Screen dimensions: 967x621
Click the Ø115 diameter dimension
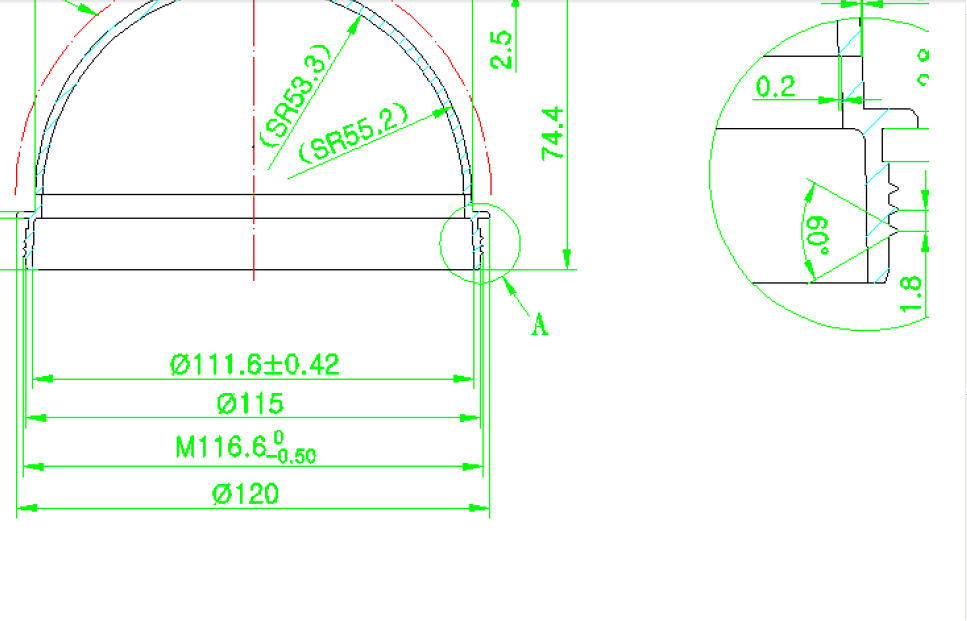point(250,404)
